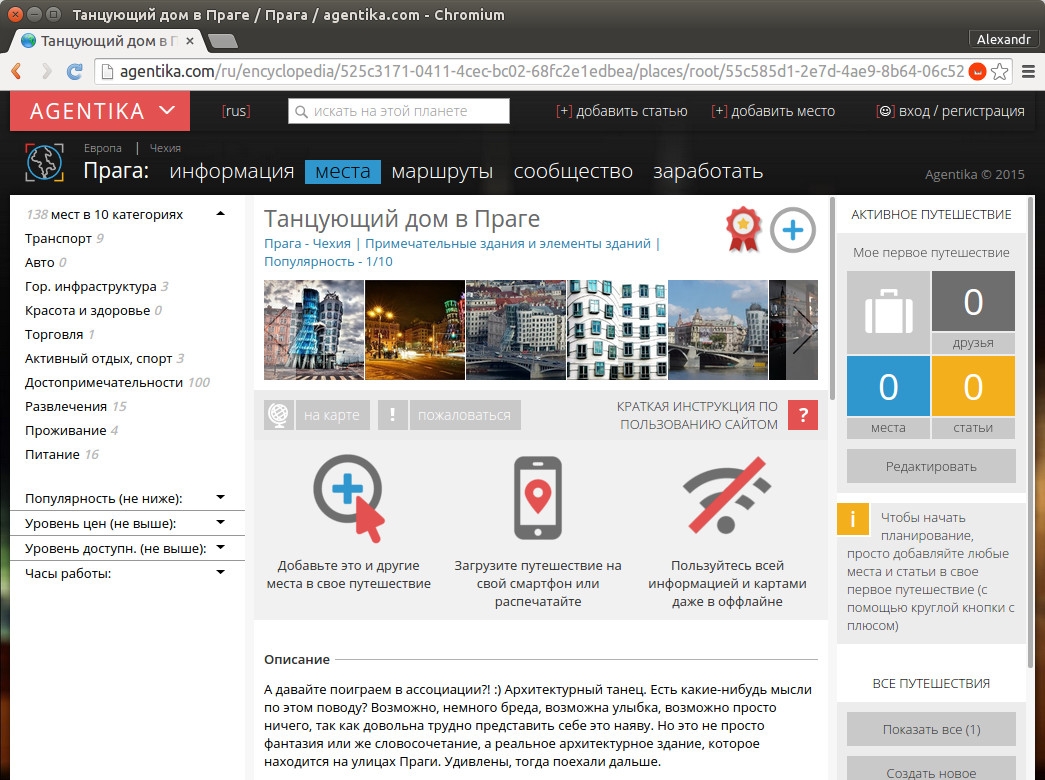Screen dimensions: 1045x780
Task: Select the first Dancing House photo thumbnail
Action: coord(314,330)
